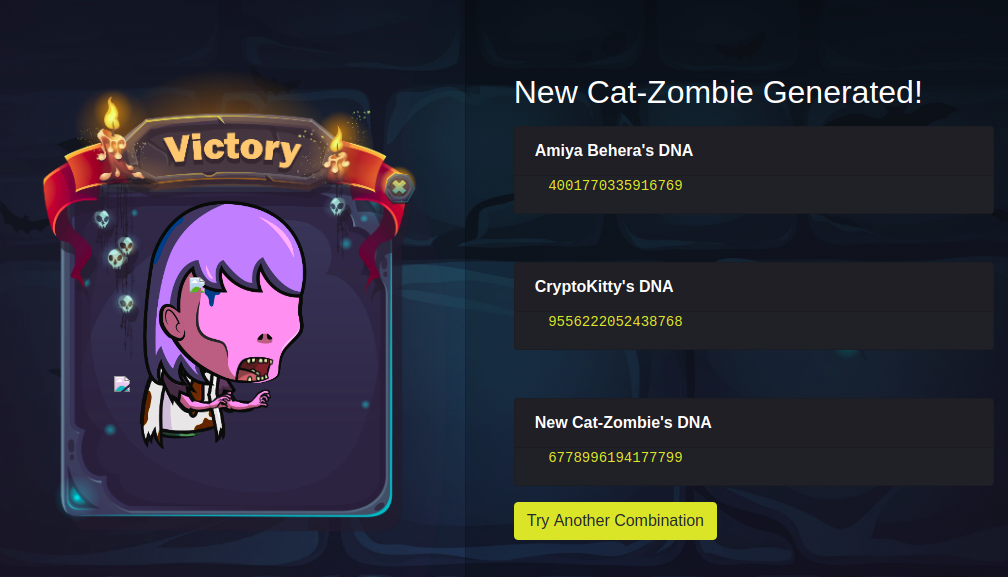Click the Amiya Behera's DNA header
This screenshot has width=1008, height=577.
614,150
